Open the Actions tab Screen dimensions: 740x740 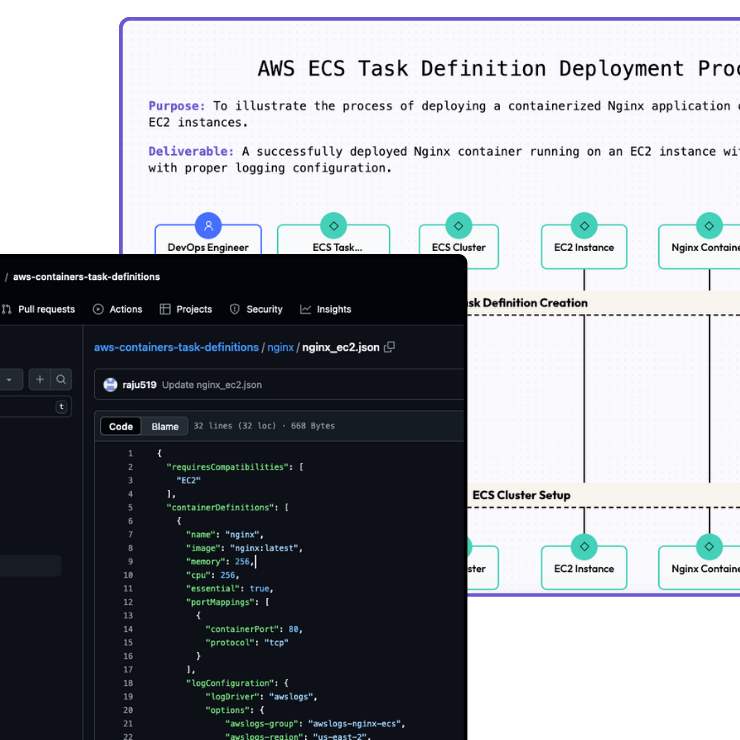(118, 309)
